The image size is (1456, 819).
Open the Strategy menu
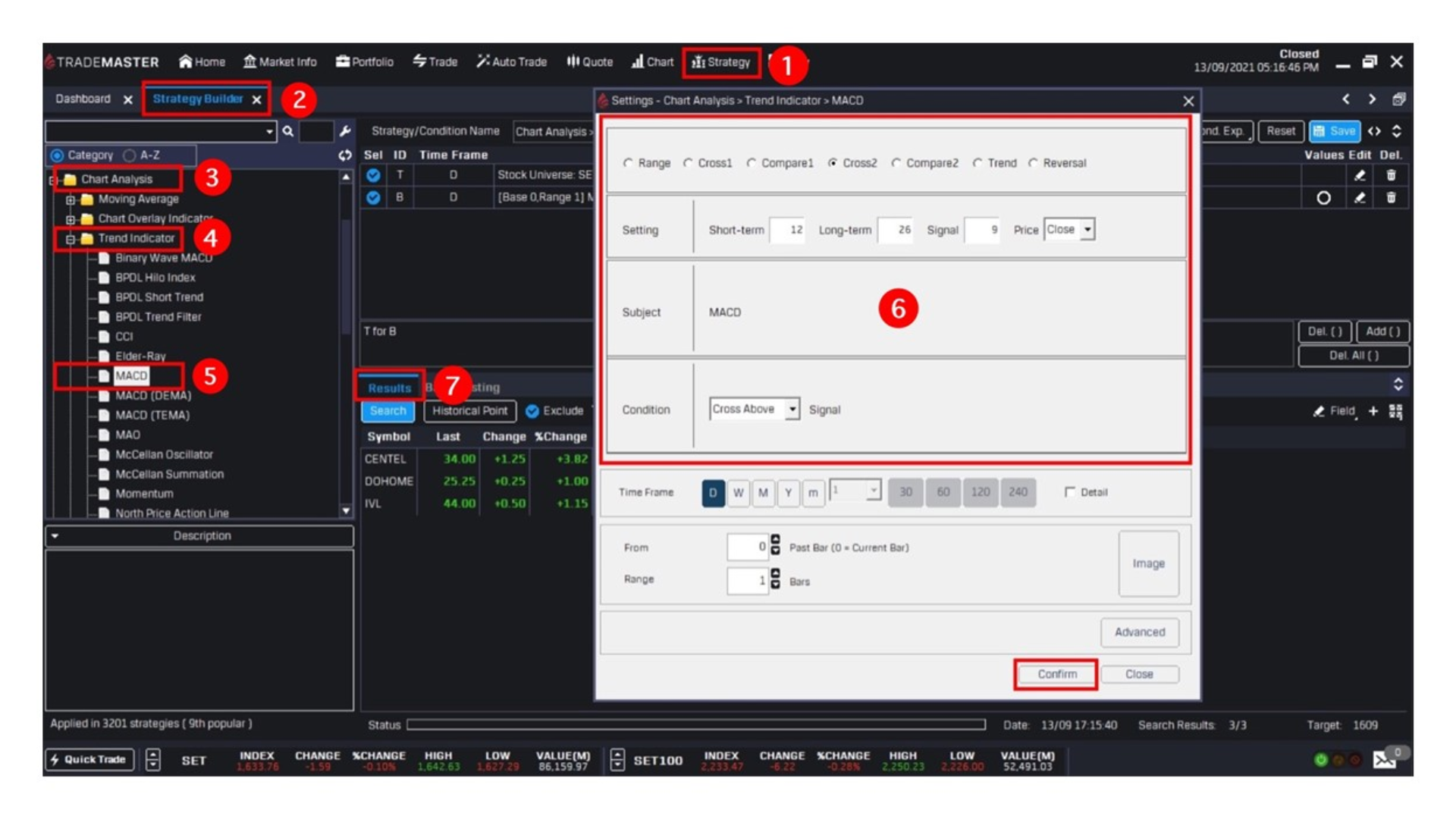(x=721, y=62)
